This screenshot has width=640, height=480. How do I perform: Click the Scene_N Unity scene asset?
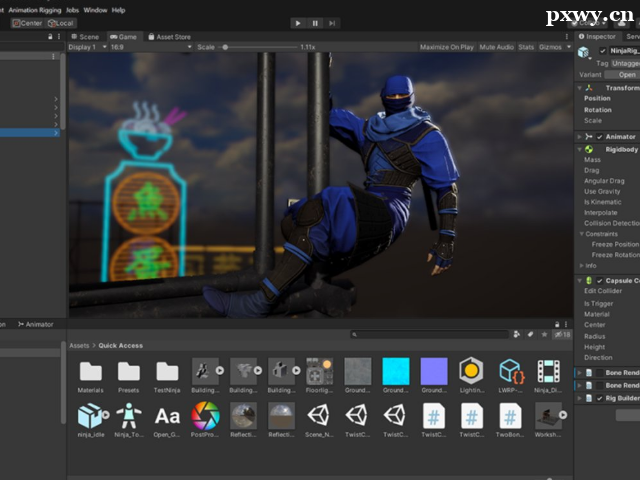click(319, 415)
